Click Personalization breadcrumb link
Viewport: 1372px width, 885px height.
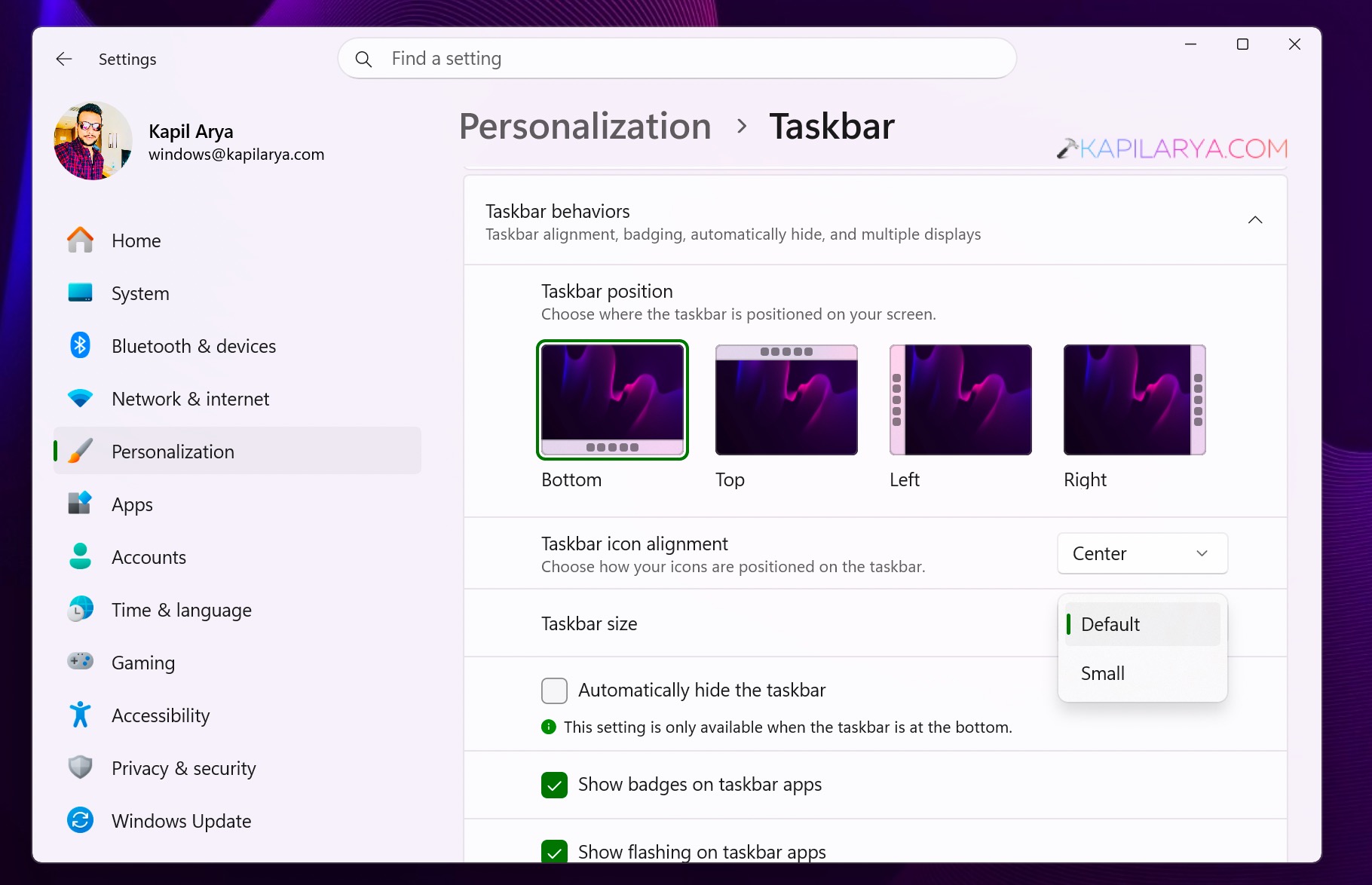point(585,126)
